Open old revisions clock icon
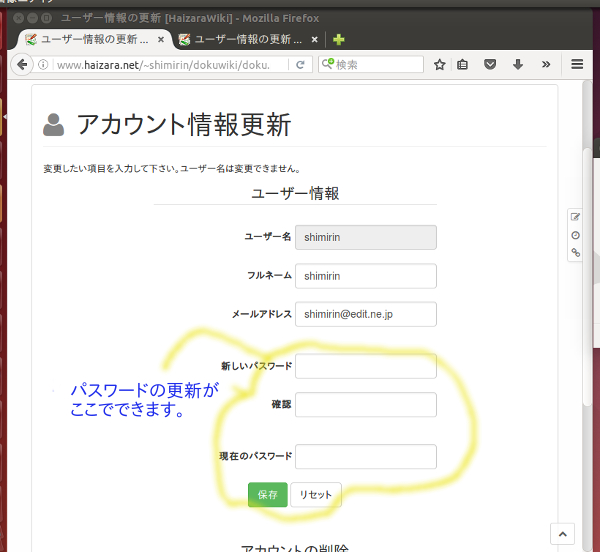Image resolution: width=600 pixels, height=552 pixels. (x=575, y=235)
